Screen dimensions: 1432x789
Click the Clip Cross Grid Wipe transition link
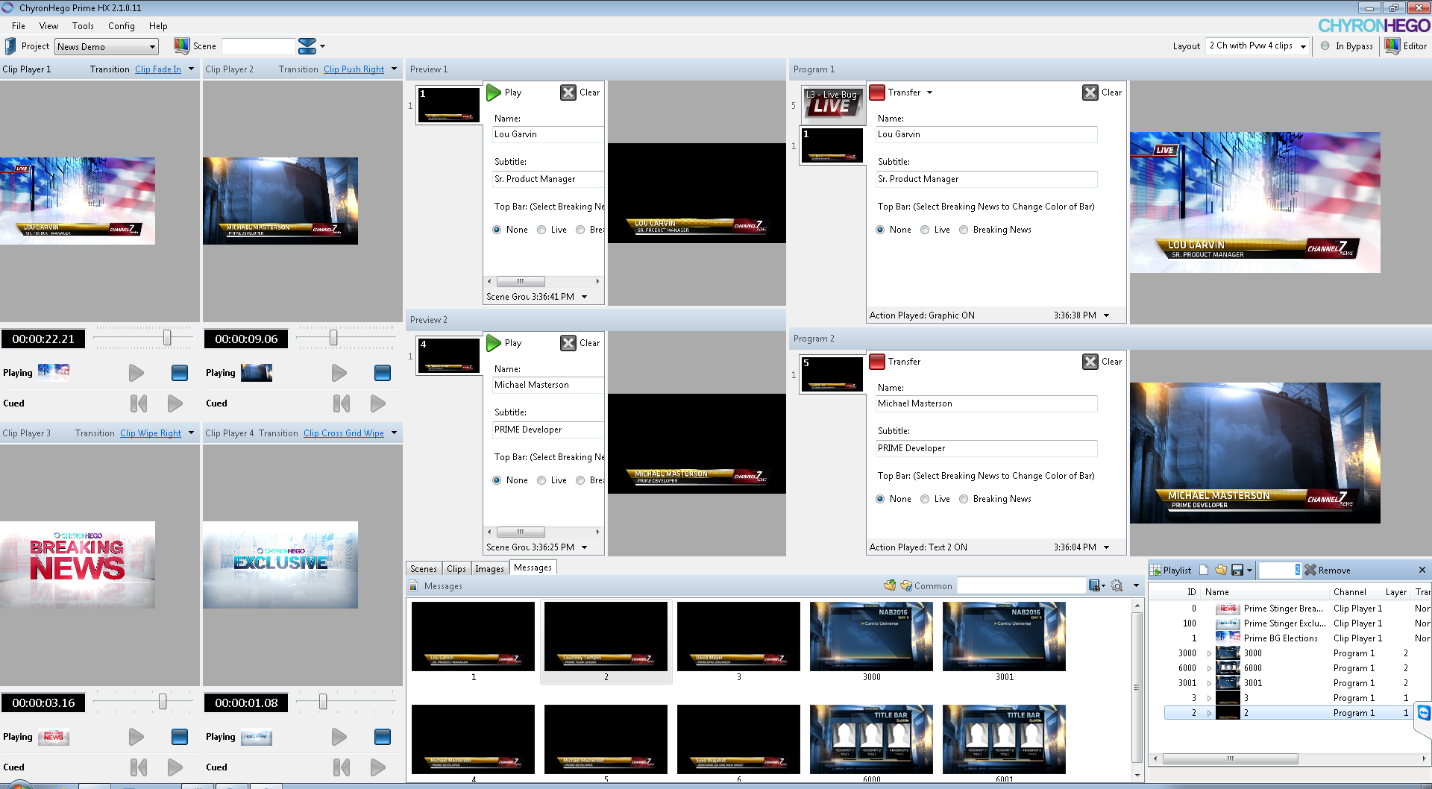click(x=343, y=433)
